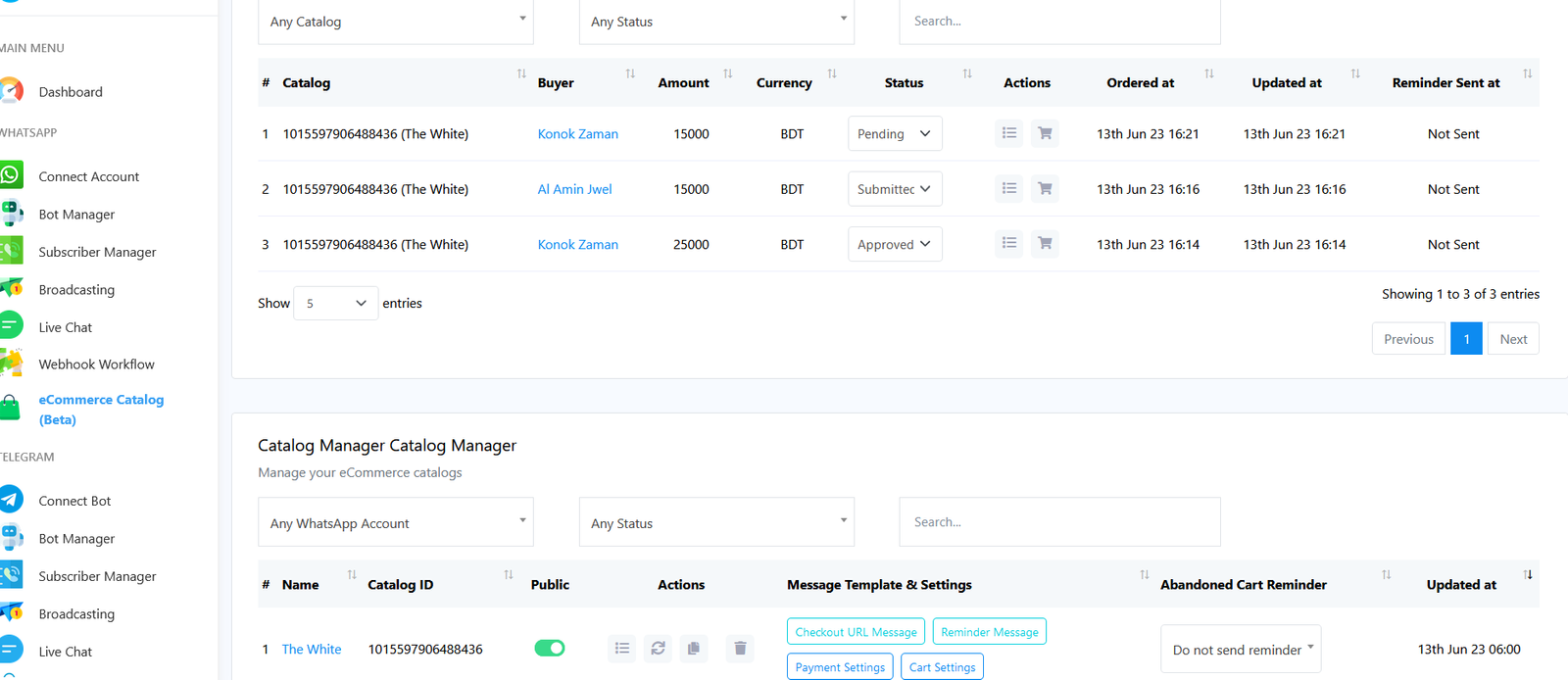Change the Show entries count dropdown
Viewport: 1568px width, 680px height.
point(335,304)
